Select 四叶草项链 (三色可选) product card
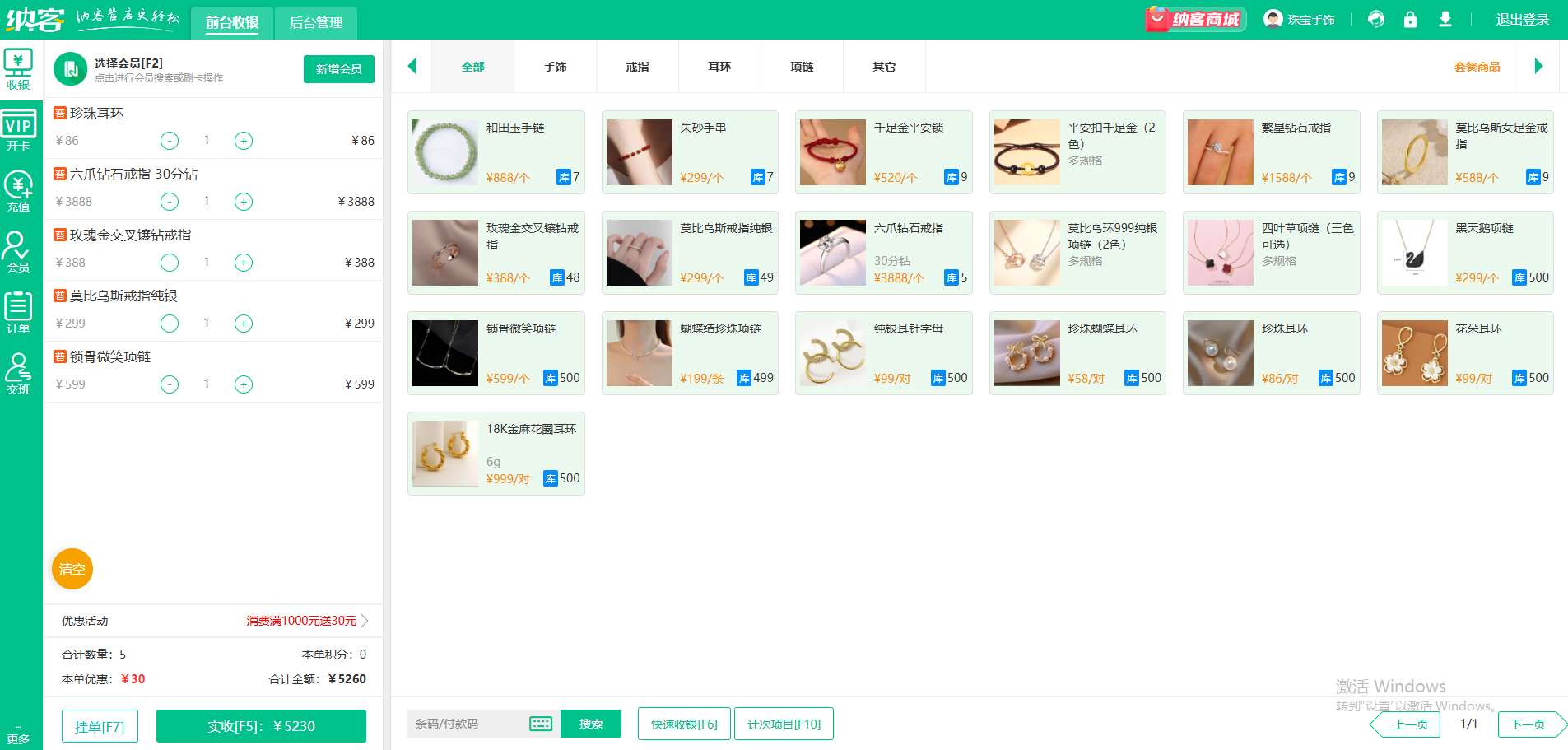 (x=1272, y=253)
